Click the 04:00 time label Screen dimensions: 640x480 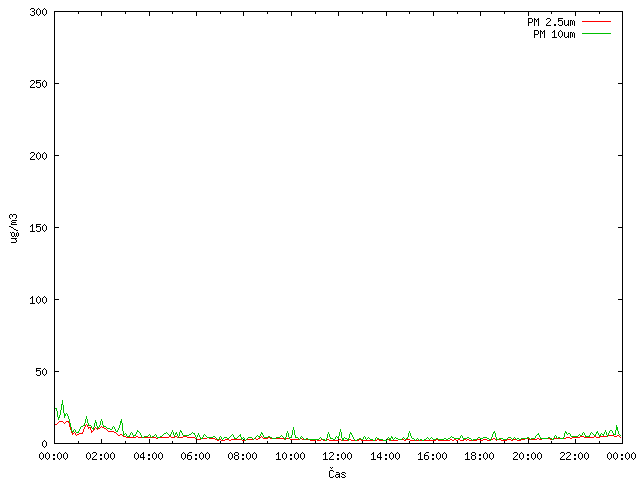pos(149,456)
